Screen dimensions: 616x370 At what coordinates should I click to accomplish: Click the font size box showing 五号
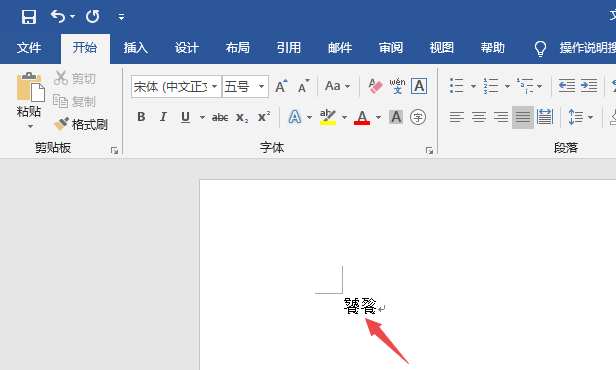click(x=239, y=86)
